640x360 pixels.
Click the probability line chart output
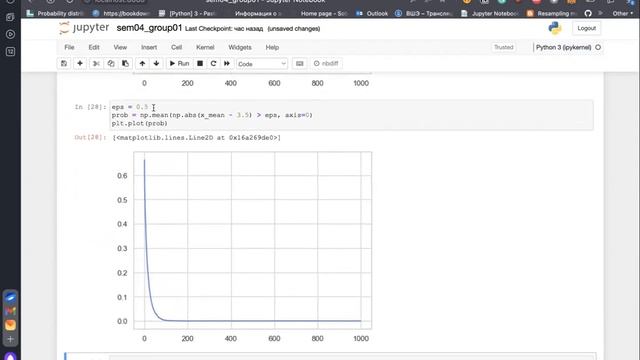pyautogui.click(x=252, y=240)
